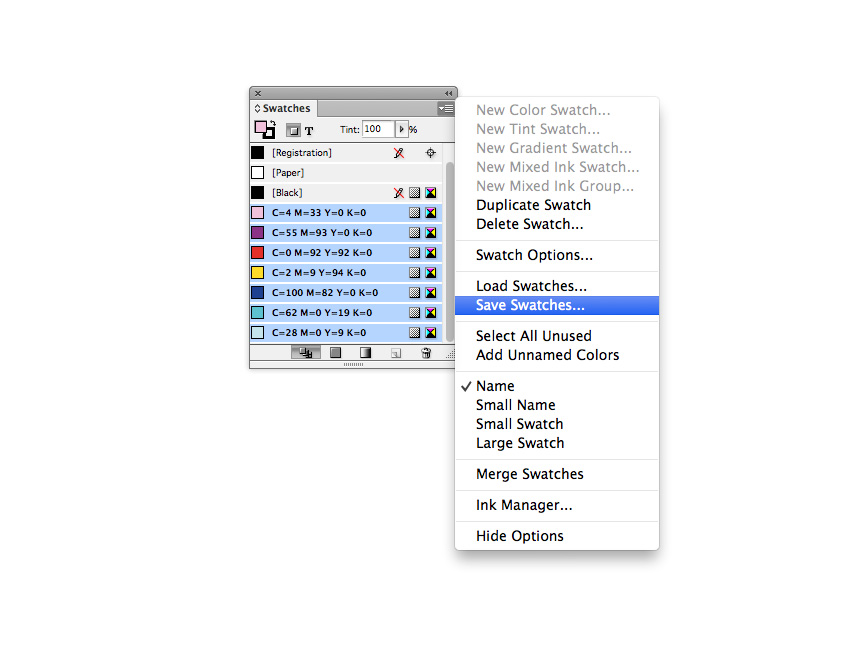Click the non-editable pencil icon on Registration row

[x=399, y=153]
